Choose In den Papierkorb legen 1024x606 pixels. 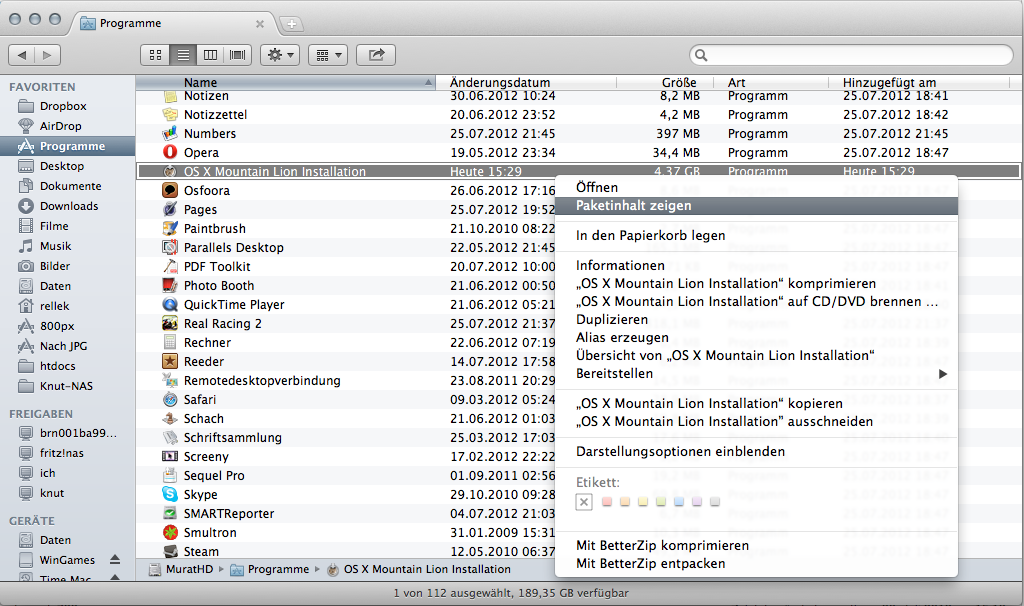[x=756, y=235]
